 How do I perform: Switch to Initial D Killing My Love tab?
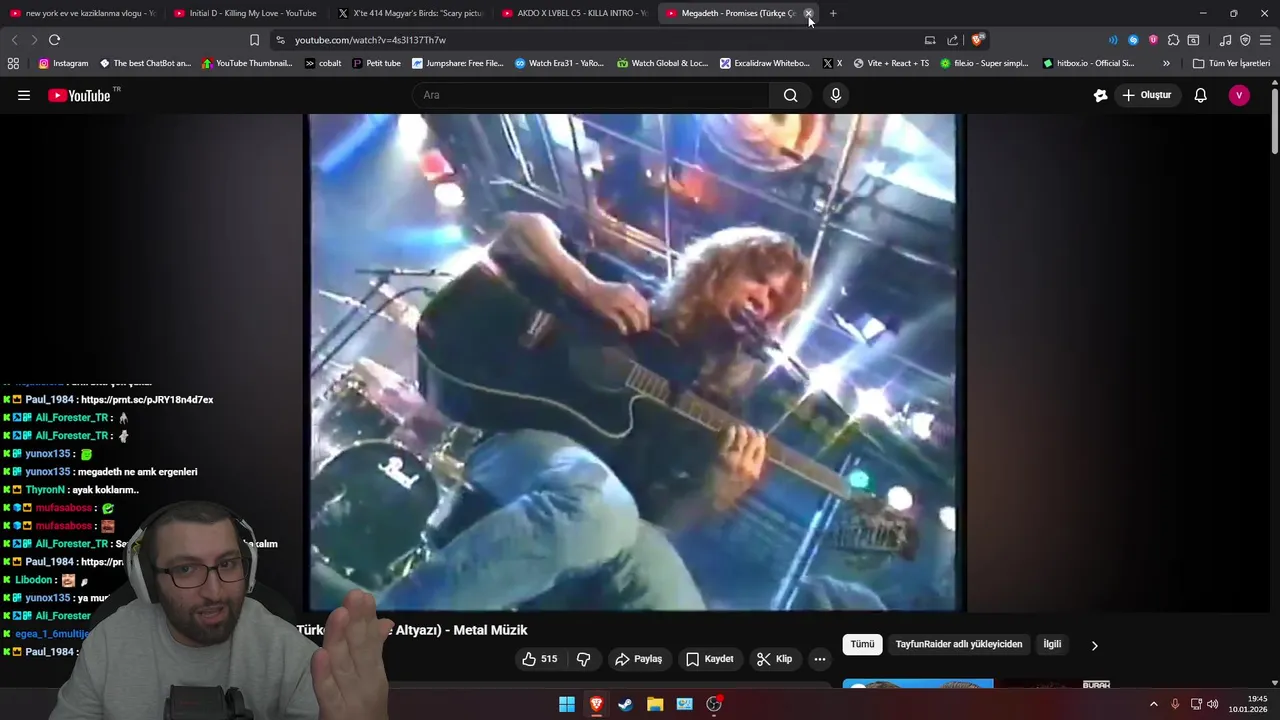coord(246,13)
